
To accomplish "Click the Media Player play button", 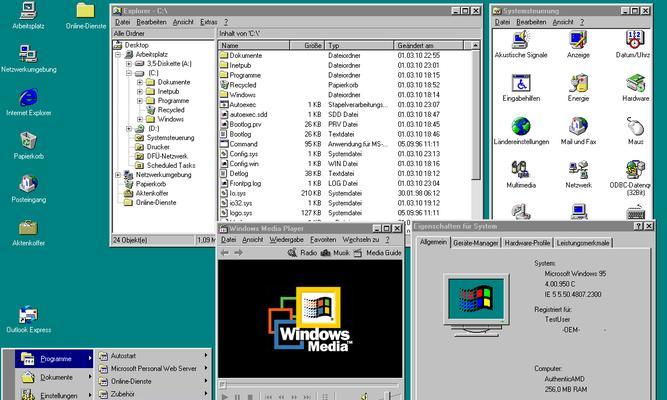I will (225, 397).
